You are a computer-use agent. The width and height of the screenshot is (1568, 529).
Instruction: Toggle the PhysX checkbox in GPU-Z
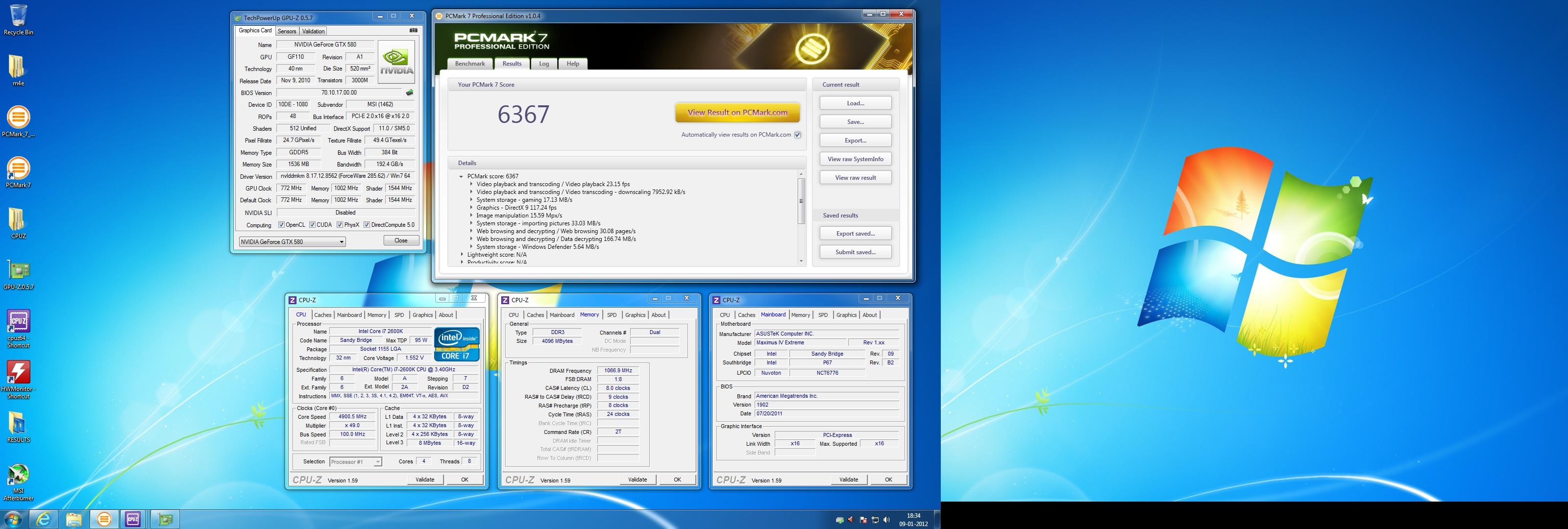(340, 225)
